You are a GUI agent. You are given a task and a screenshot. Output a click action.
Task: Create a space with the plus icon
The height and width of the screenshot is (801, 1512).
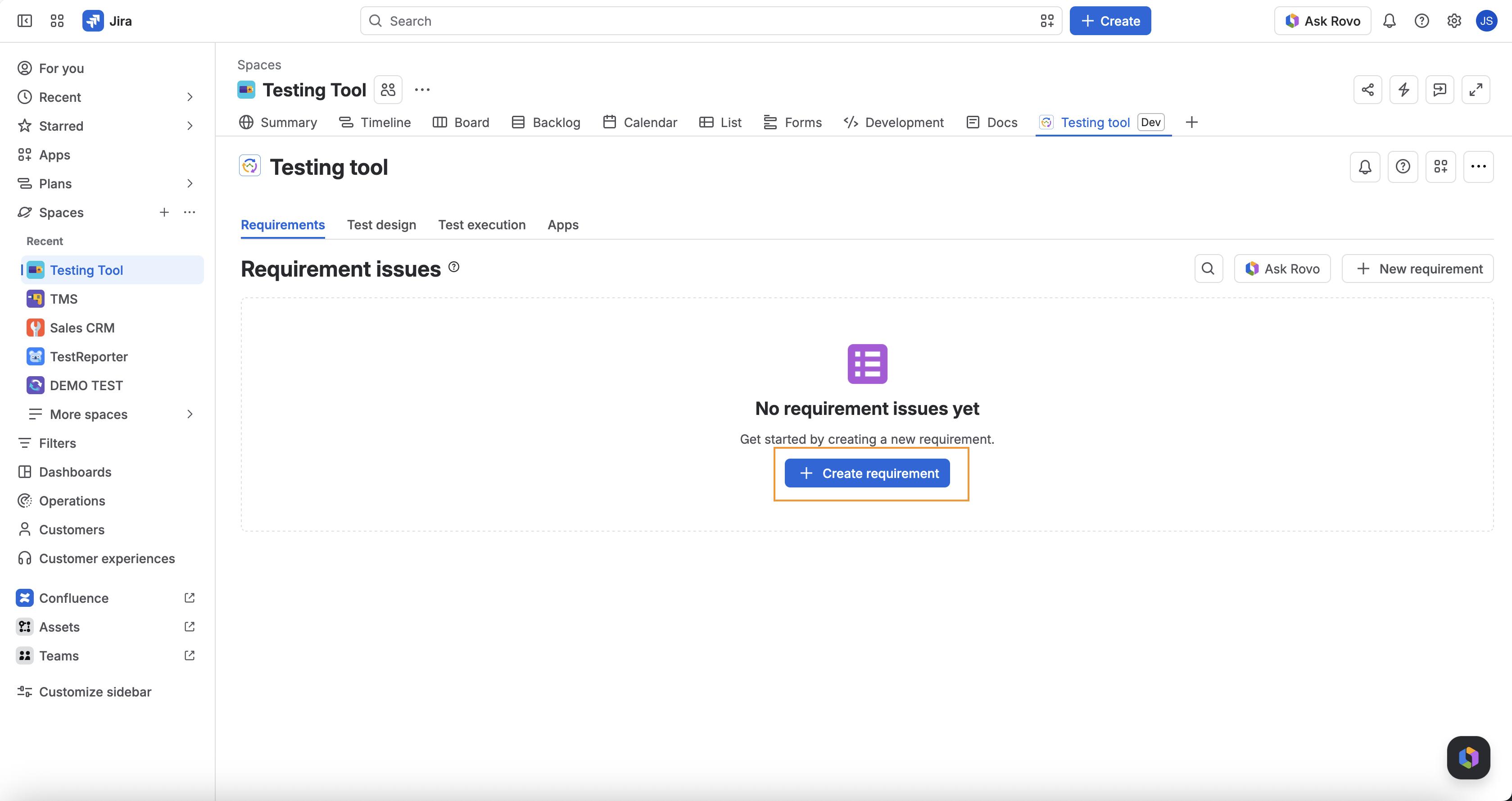[x=164, y=213]
